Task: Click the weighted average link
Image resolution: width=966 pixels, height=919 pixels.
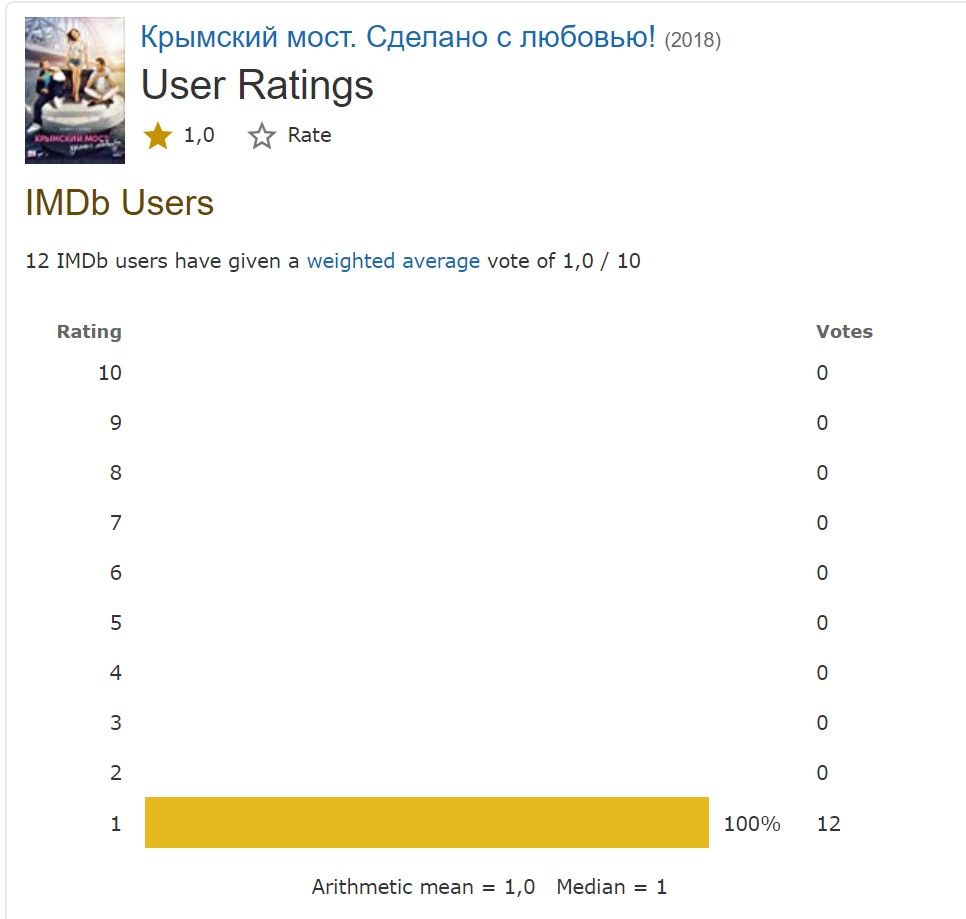Action: [393, 262]
